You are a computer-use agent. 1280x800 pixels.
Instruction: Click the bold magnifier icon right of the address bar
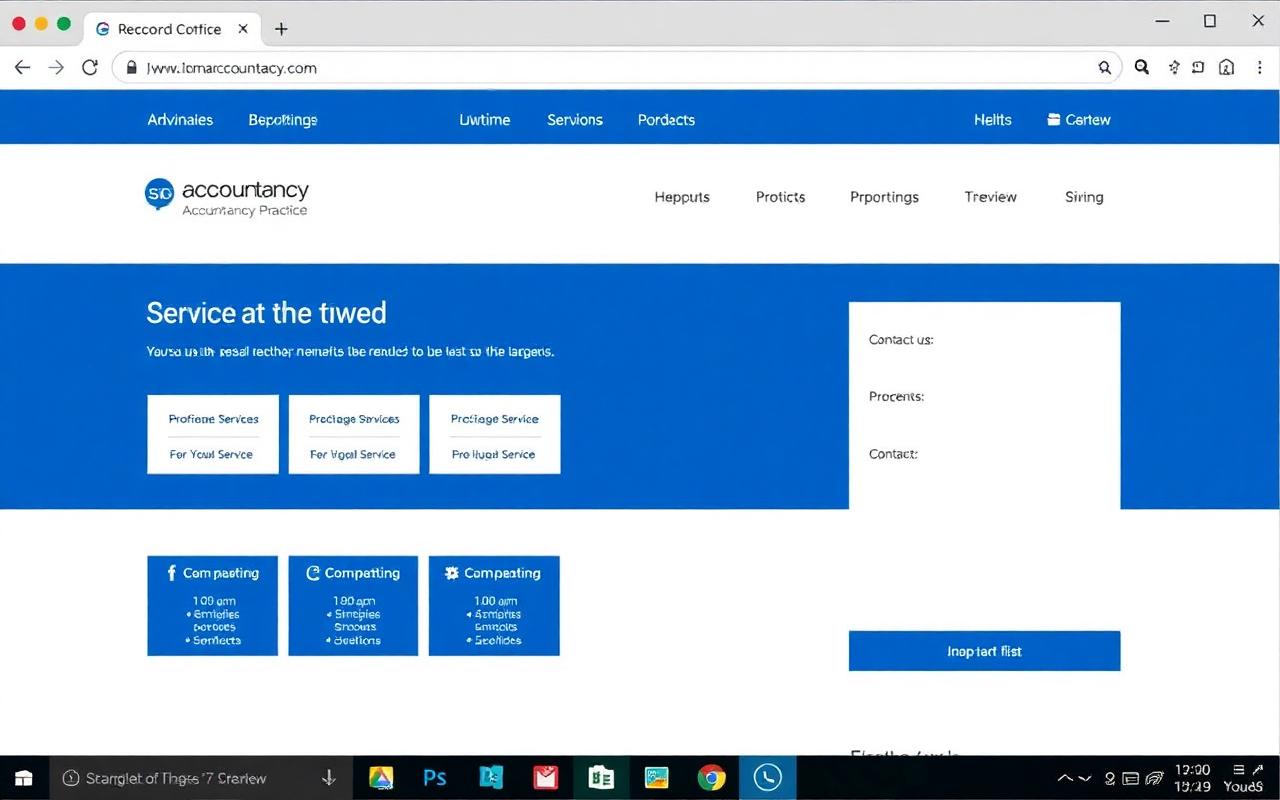point(1142,68)
